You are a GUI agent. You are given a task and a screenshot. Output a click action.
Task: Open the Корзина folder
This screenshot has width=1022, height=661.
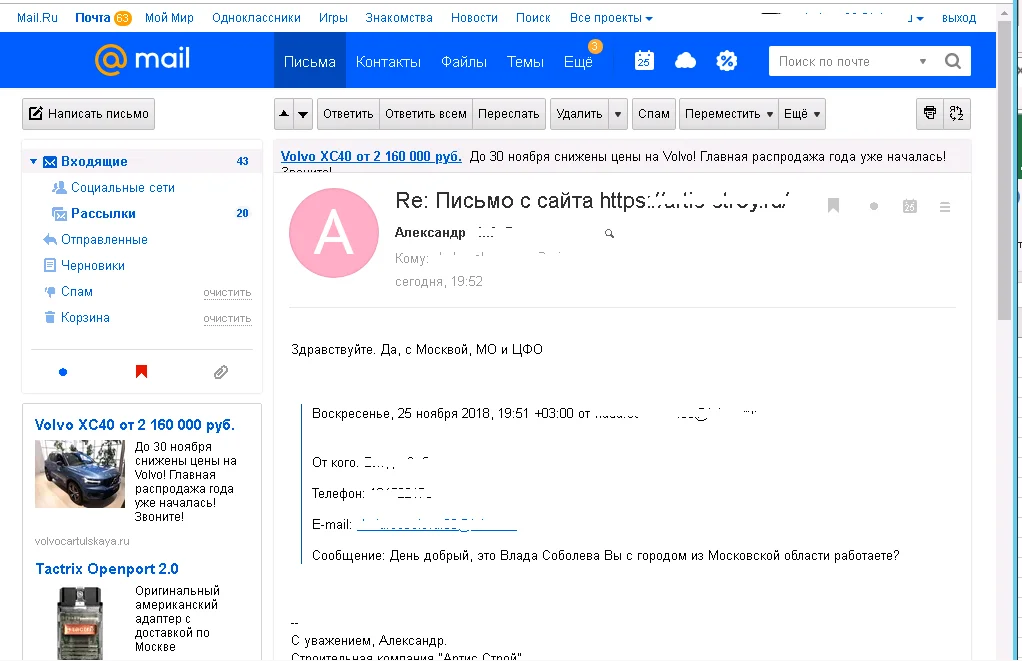tap(85, 317)
